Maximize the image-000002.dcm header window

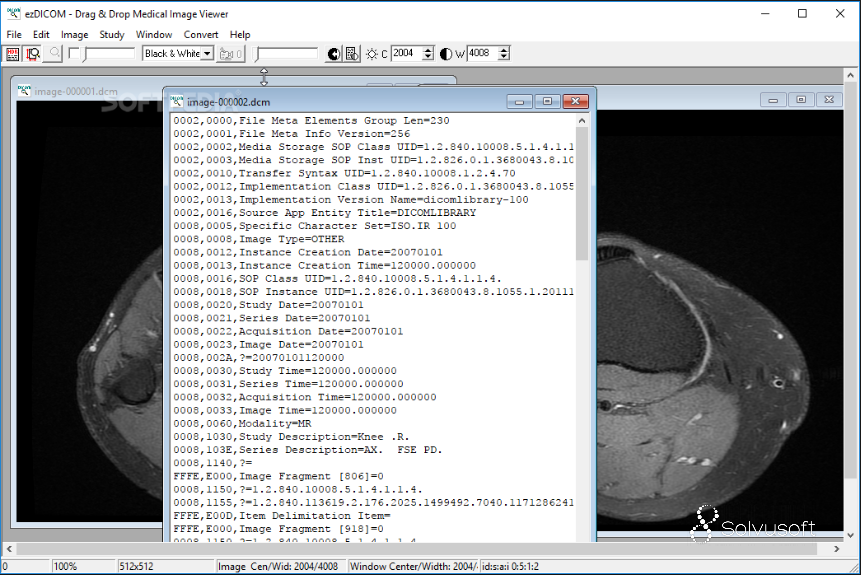pyautogui.click(x=547, y=101)
